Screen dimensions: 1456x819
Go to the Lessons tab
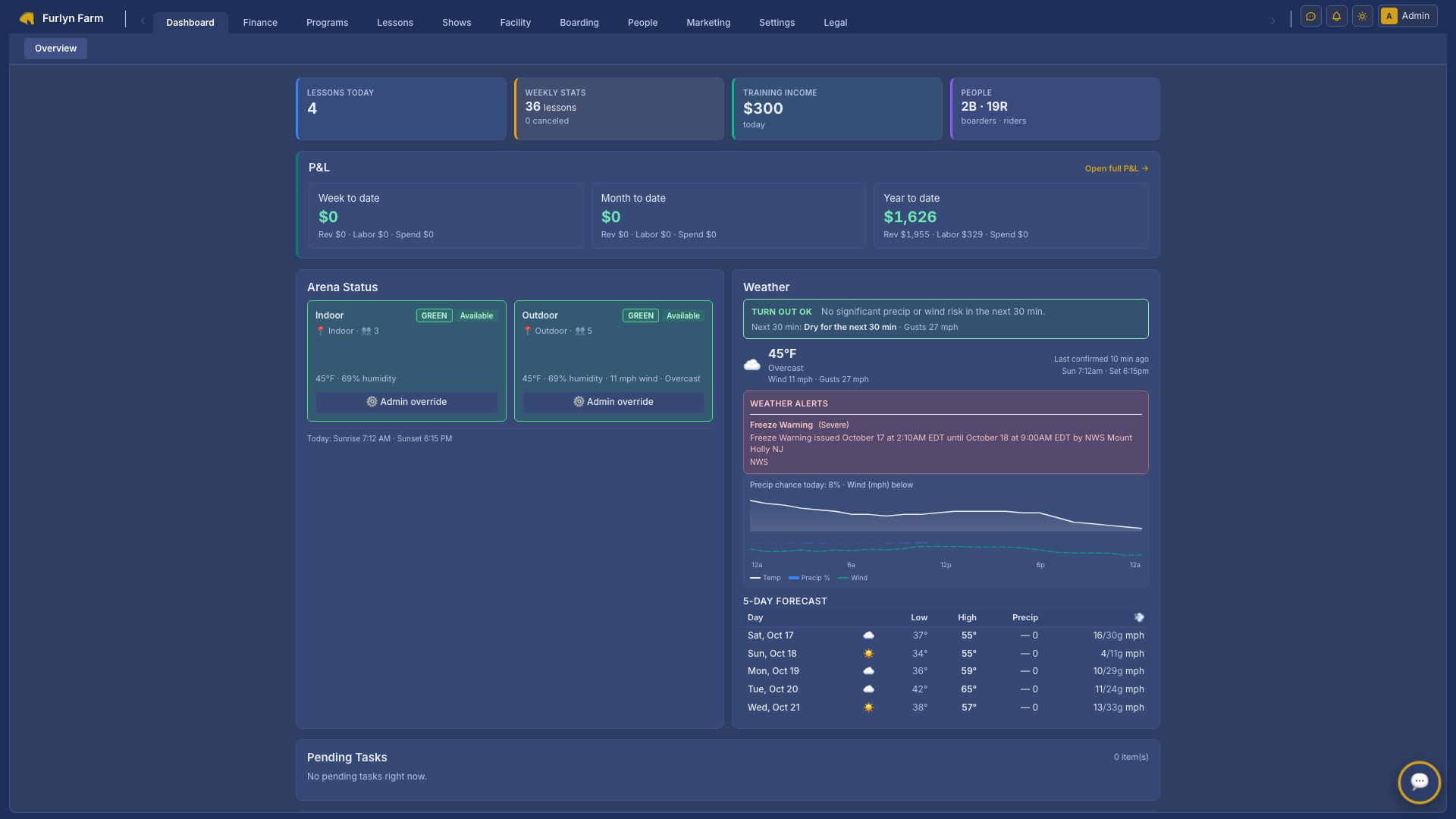pos(395,23)
